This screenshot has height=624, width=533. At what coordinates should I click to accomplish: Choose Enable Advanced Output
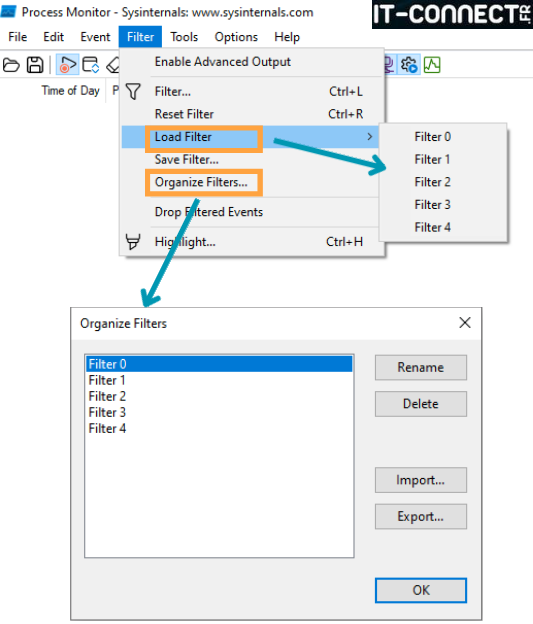[x=252, y=62]
